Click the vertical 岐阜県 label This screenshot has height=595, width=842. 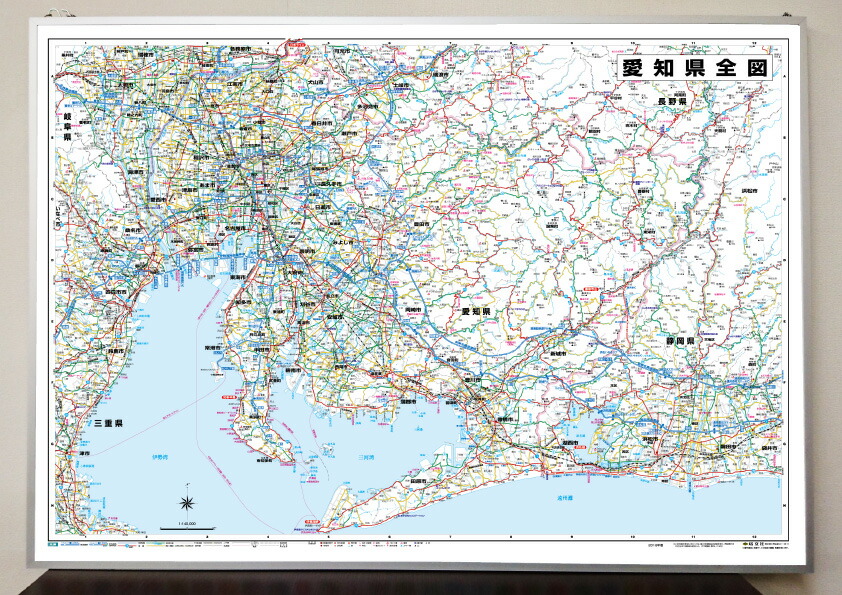[68, 132]
